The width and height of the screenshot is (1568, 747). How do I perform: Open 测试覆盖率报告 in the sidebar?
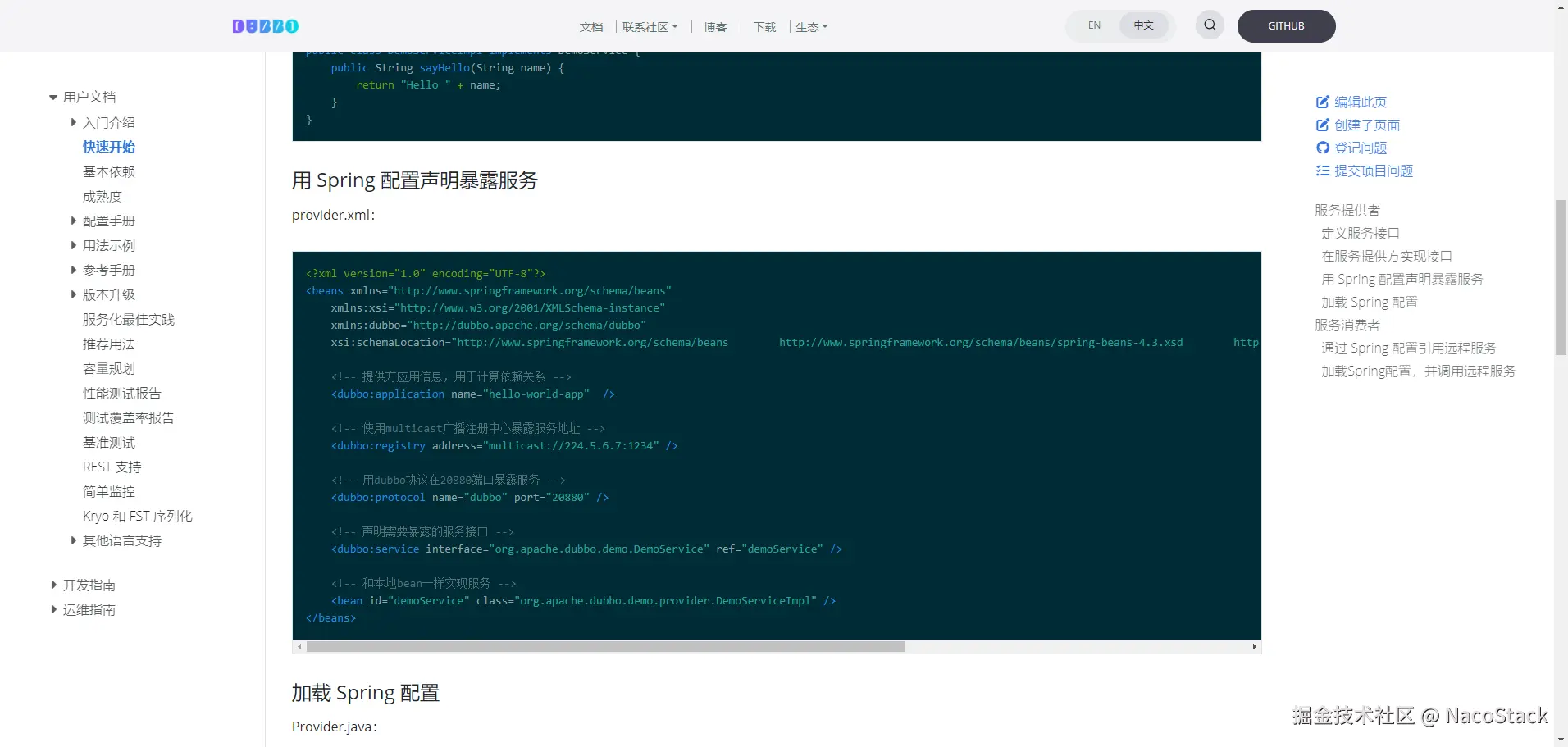pos(129,417)
